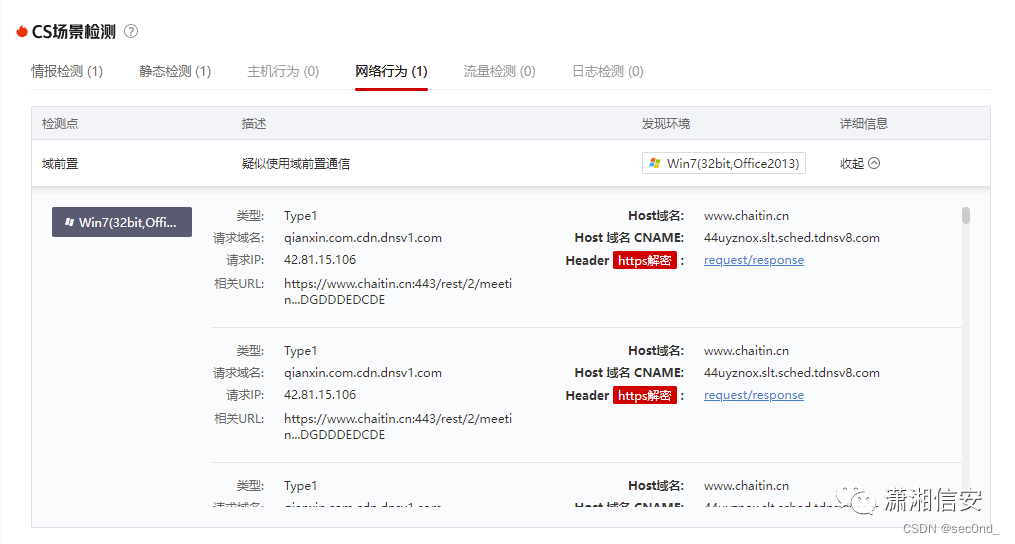Open the 情报检测 (1) tab
The height and width of the screenshot is (544, 1015).
point(67,71)
